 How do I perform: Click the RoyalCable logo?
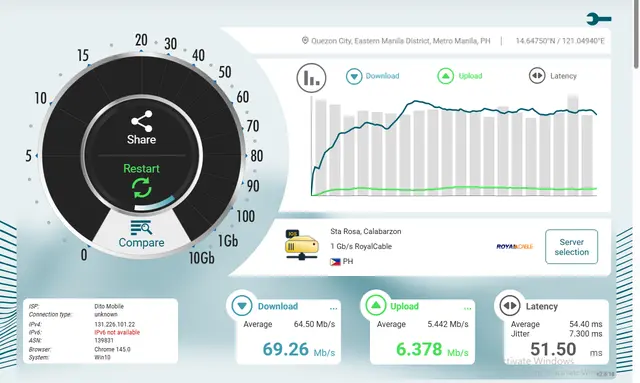tap(515, 246)
